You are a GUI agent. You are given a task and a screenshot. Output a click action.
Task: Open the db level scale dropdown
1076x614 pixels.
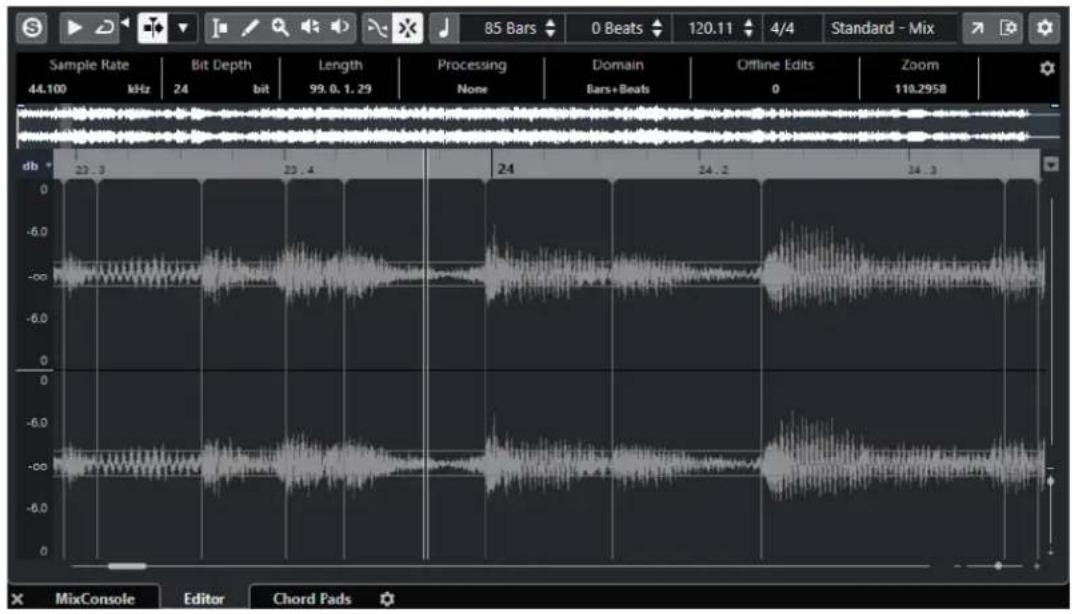(x=37, y=166)
